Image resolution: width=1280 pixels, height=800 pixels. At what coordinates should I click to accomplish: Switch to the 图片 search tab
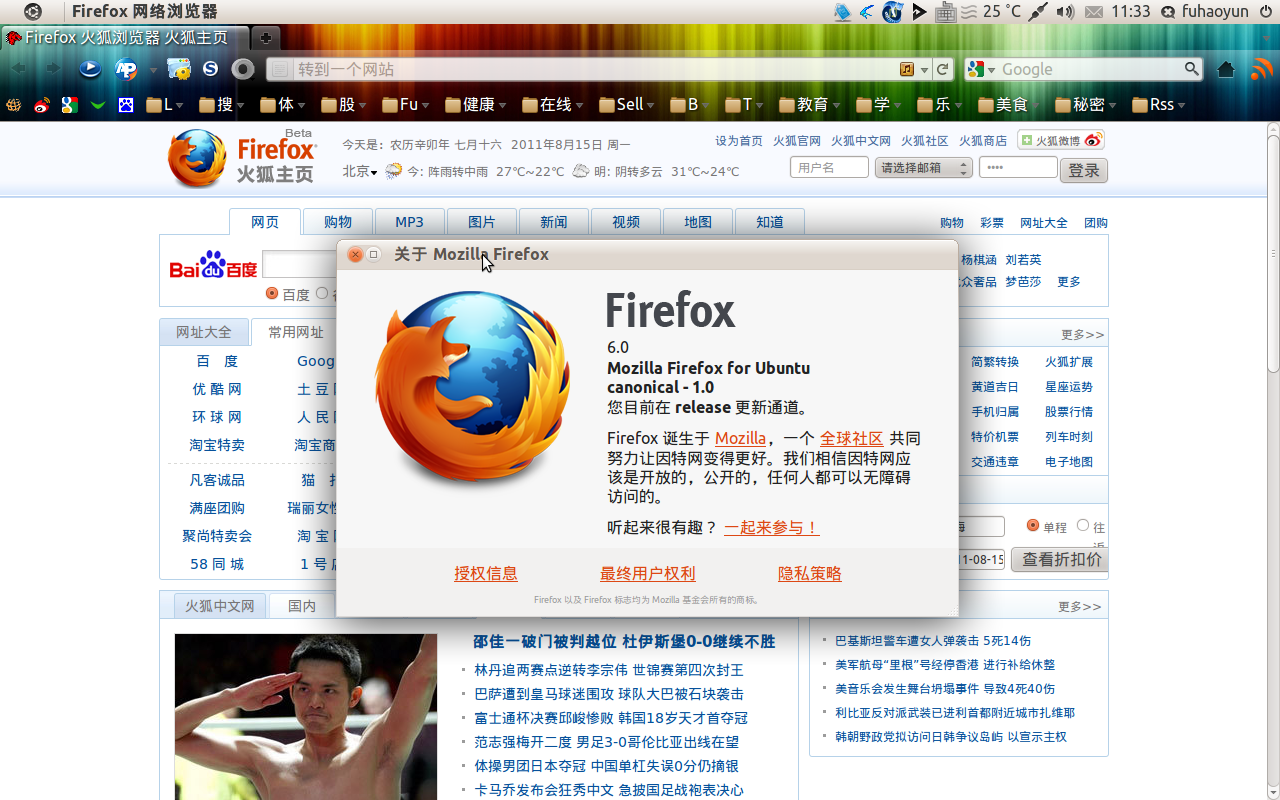coord(482,222)
